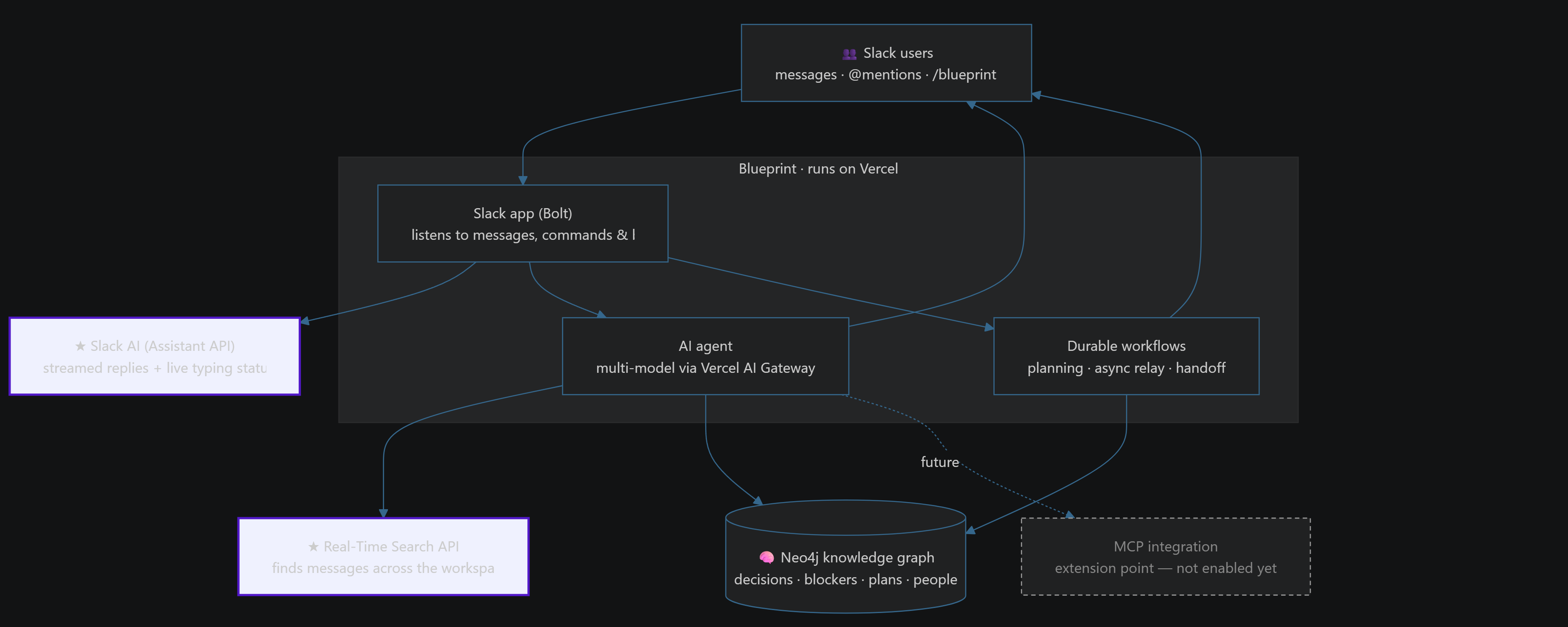The height and width of the screenshot is (627, 1568).
Task: Click the star before Slack AI (Assistant API)
Action: 80,346
